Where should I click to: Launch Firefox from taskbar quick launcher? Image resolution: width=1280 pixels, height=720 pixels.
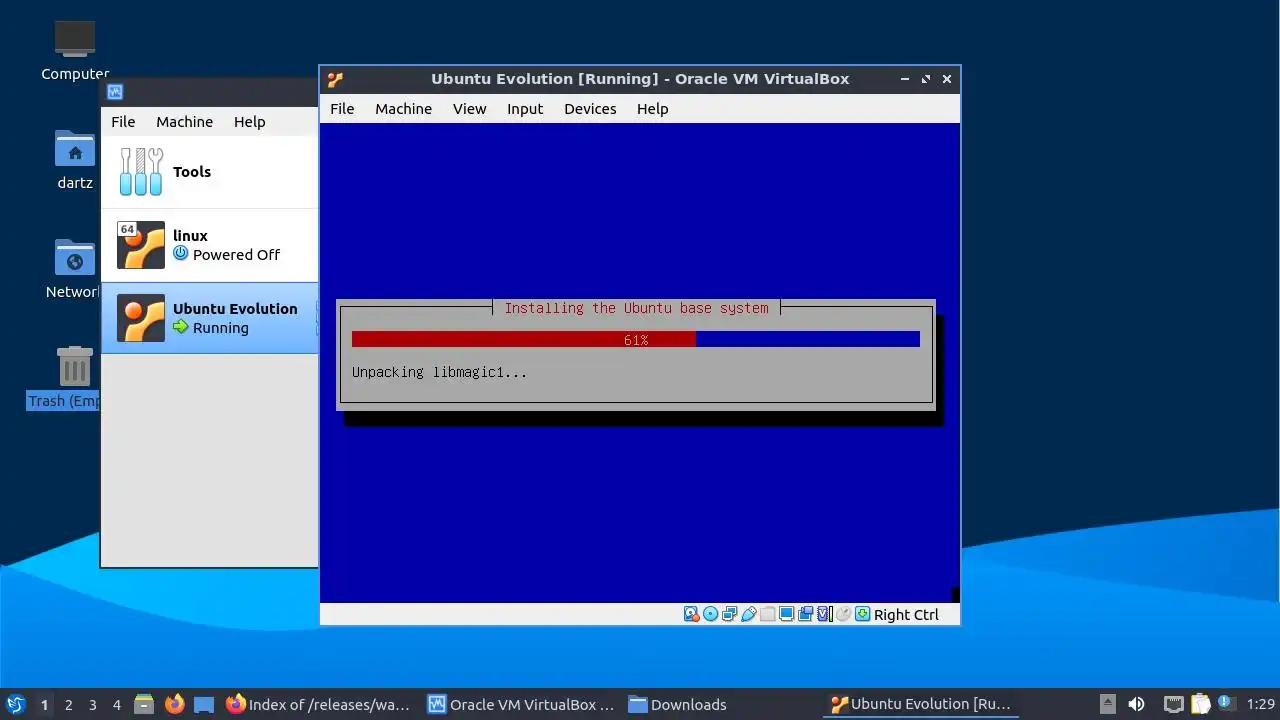pyautogui.click(x=174, y=704)
